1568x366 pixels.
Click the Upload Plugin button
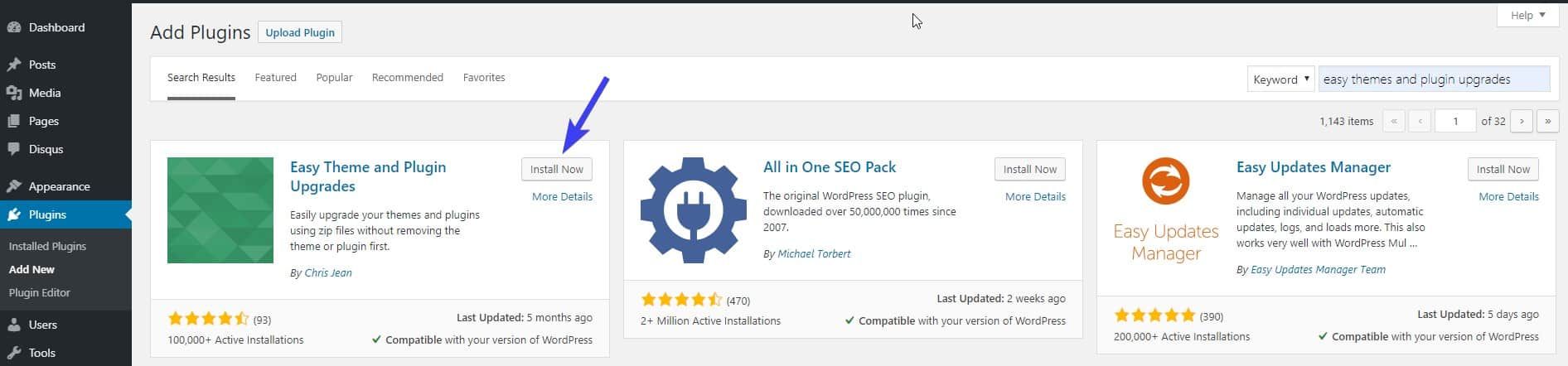tap(300, 32)
